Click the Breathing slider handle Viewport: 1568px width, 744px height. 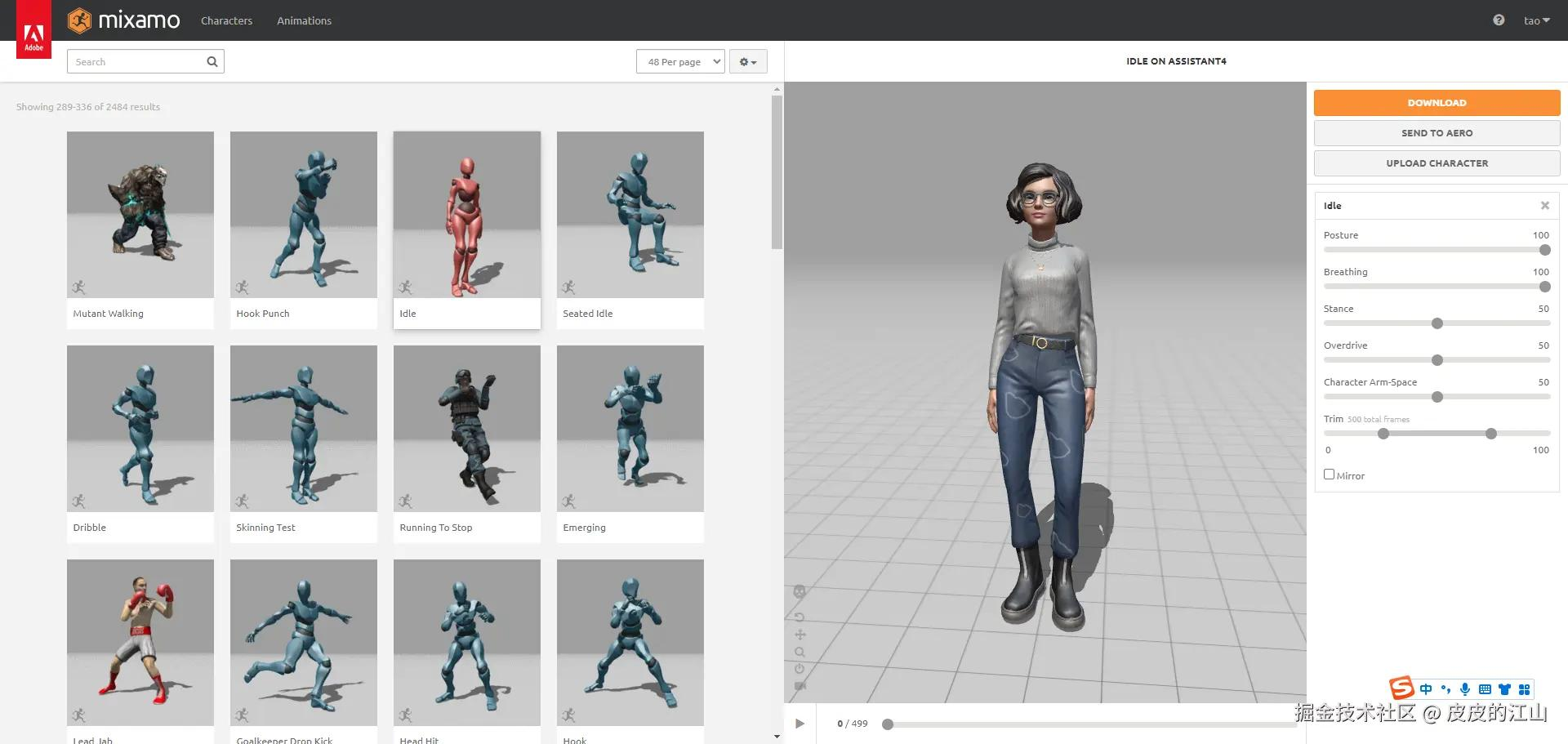pyautogui.click(x=1544, y=287)
